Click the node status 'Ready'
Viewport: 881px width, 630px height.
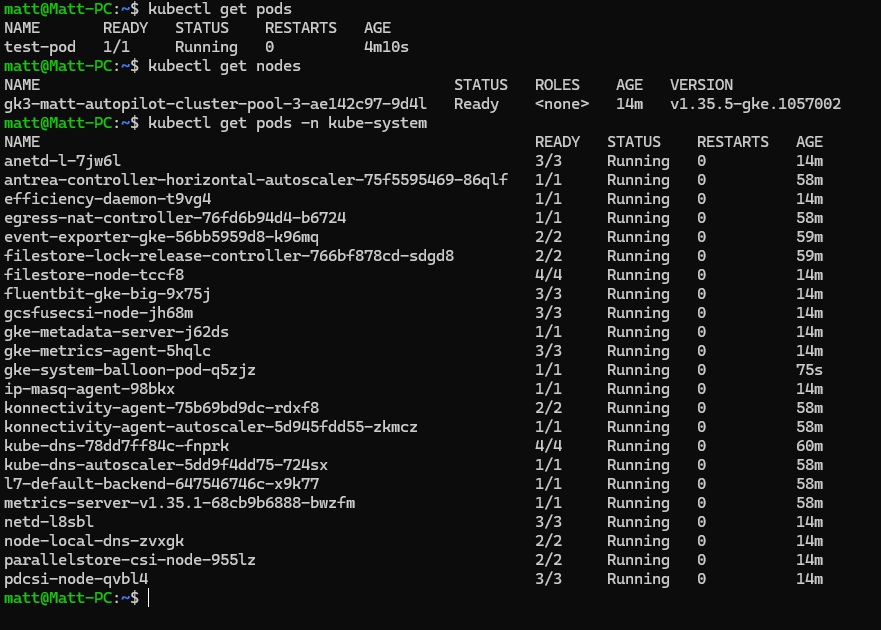pyautogui.click(x=476, y=104)
